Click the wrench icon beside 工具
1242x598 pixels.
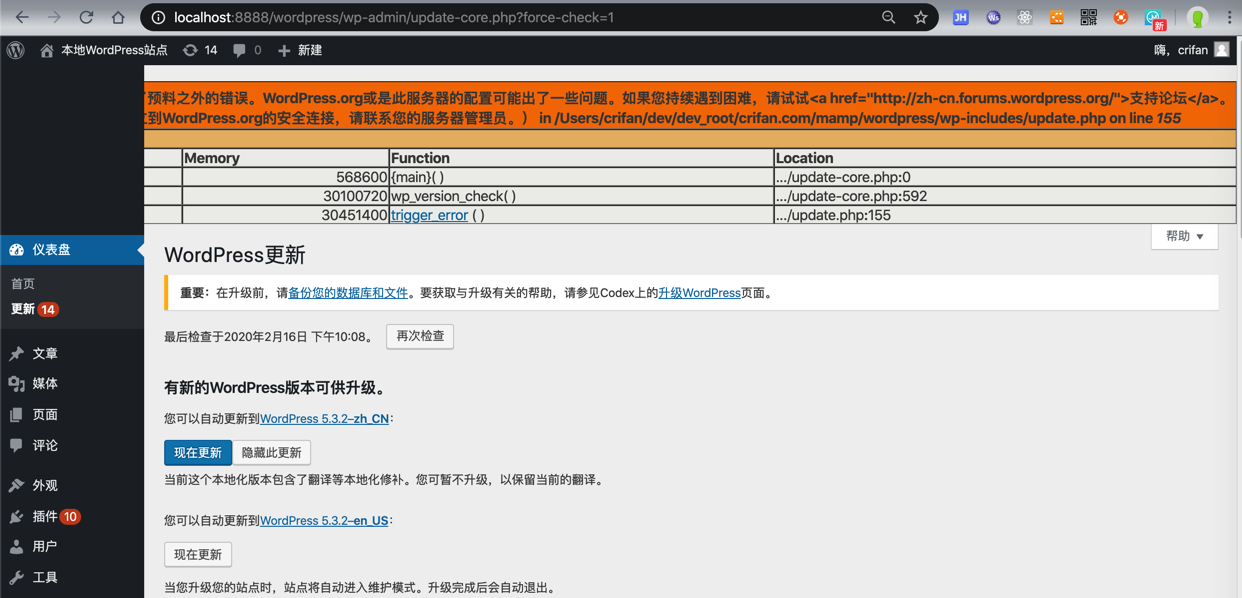(16, 578)
